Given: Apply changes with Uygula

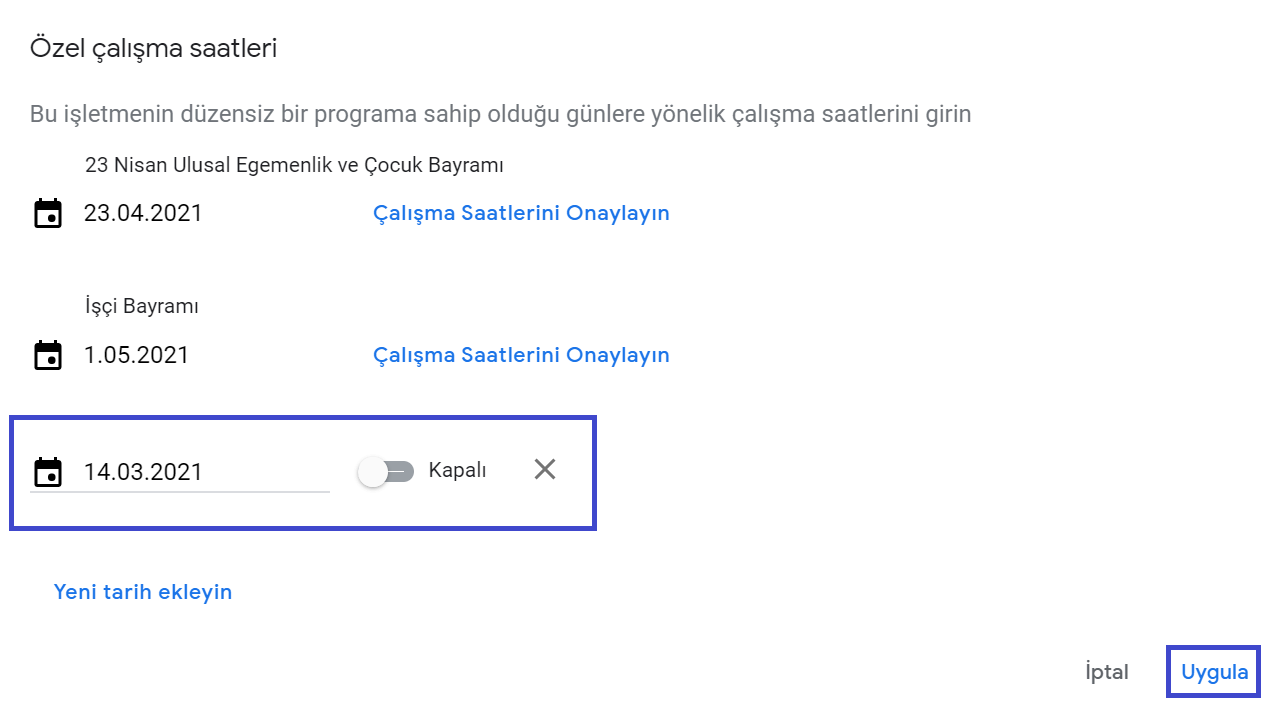Looking at the screenshot, I should tap(1214, 672).
